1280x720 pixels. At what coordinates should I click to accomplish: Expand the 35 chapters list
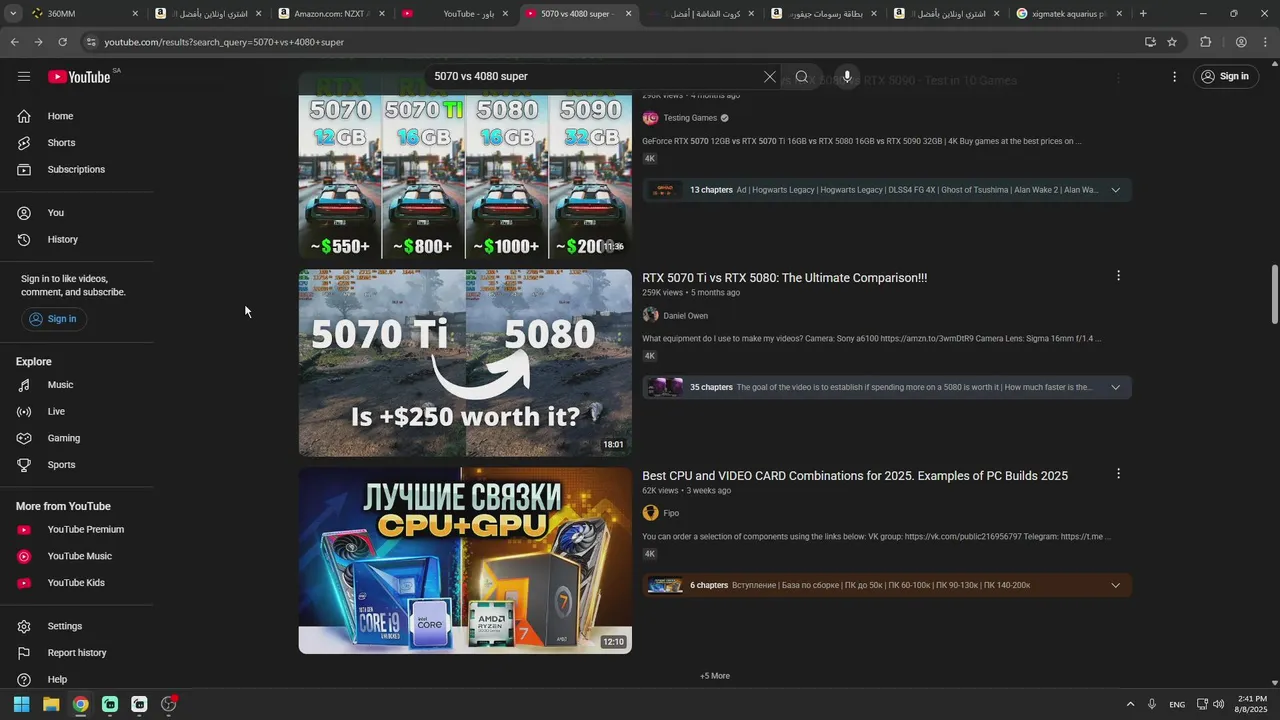pos(1116,387)
